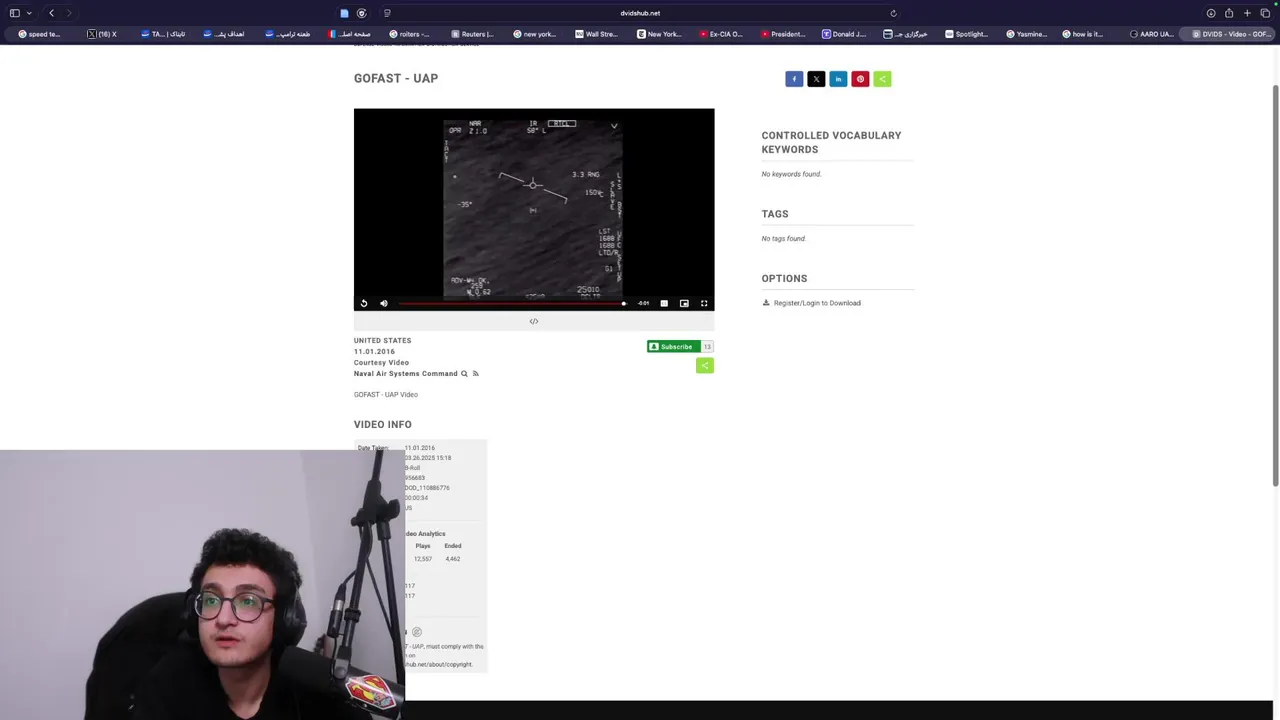Click the green Subscribe button
This screenshot has width=1280, height=720.
tap(673, 347)
